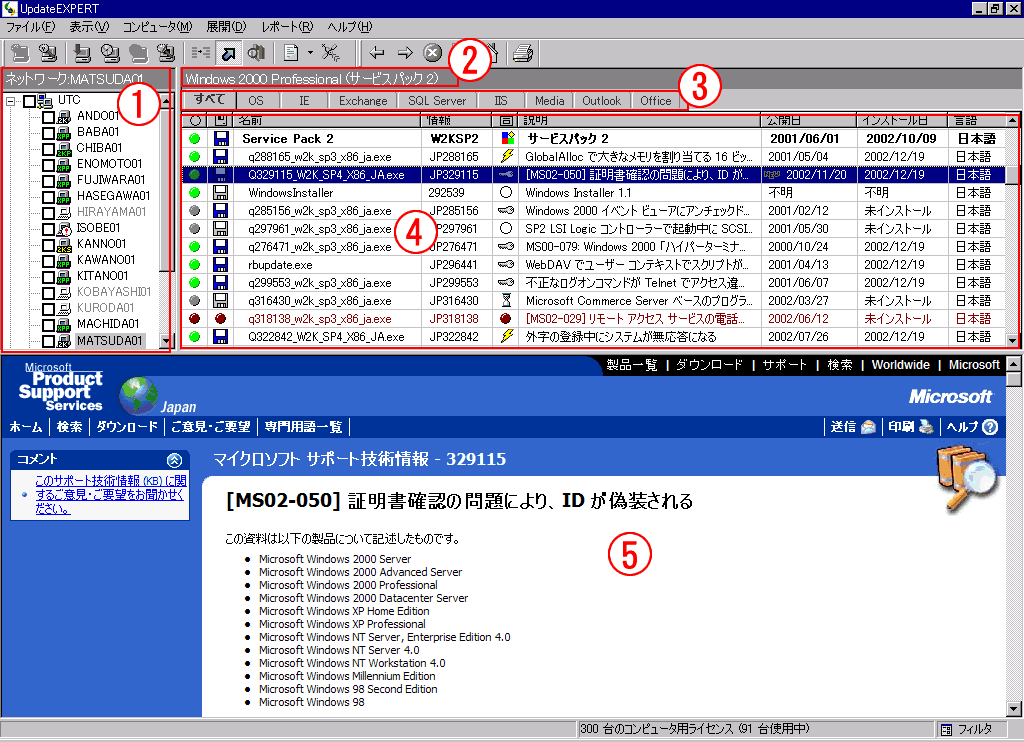Click the dark red status dot in the q318138 row
The height and width of the screenshot is (742, 1024).
click(x=195, y=319)
